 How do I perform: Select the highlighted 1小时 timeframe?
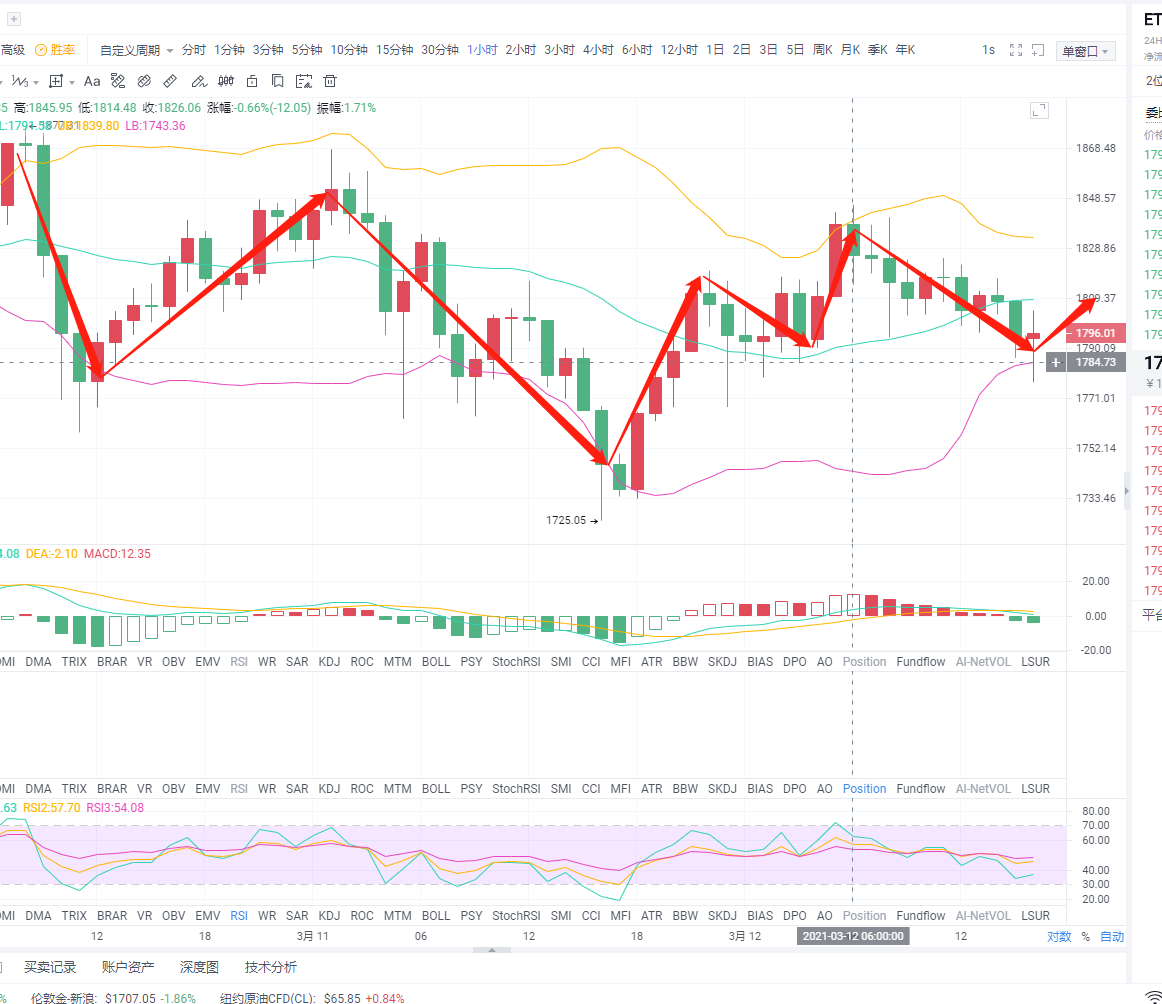482,50
